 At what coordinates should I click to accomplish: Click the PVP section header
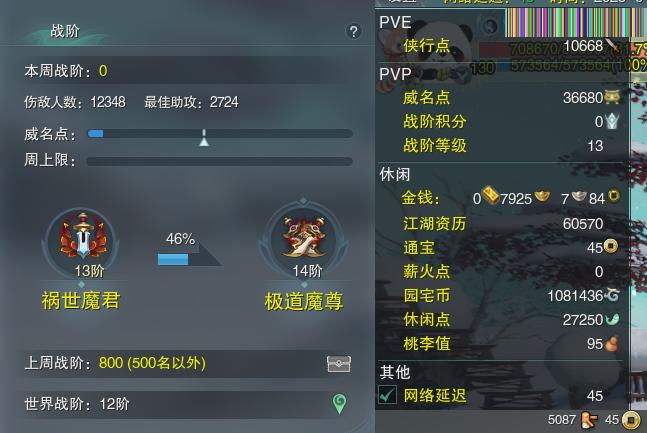click(x=395, y=74)
